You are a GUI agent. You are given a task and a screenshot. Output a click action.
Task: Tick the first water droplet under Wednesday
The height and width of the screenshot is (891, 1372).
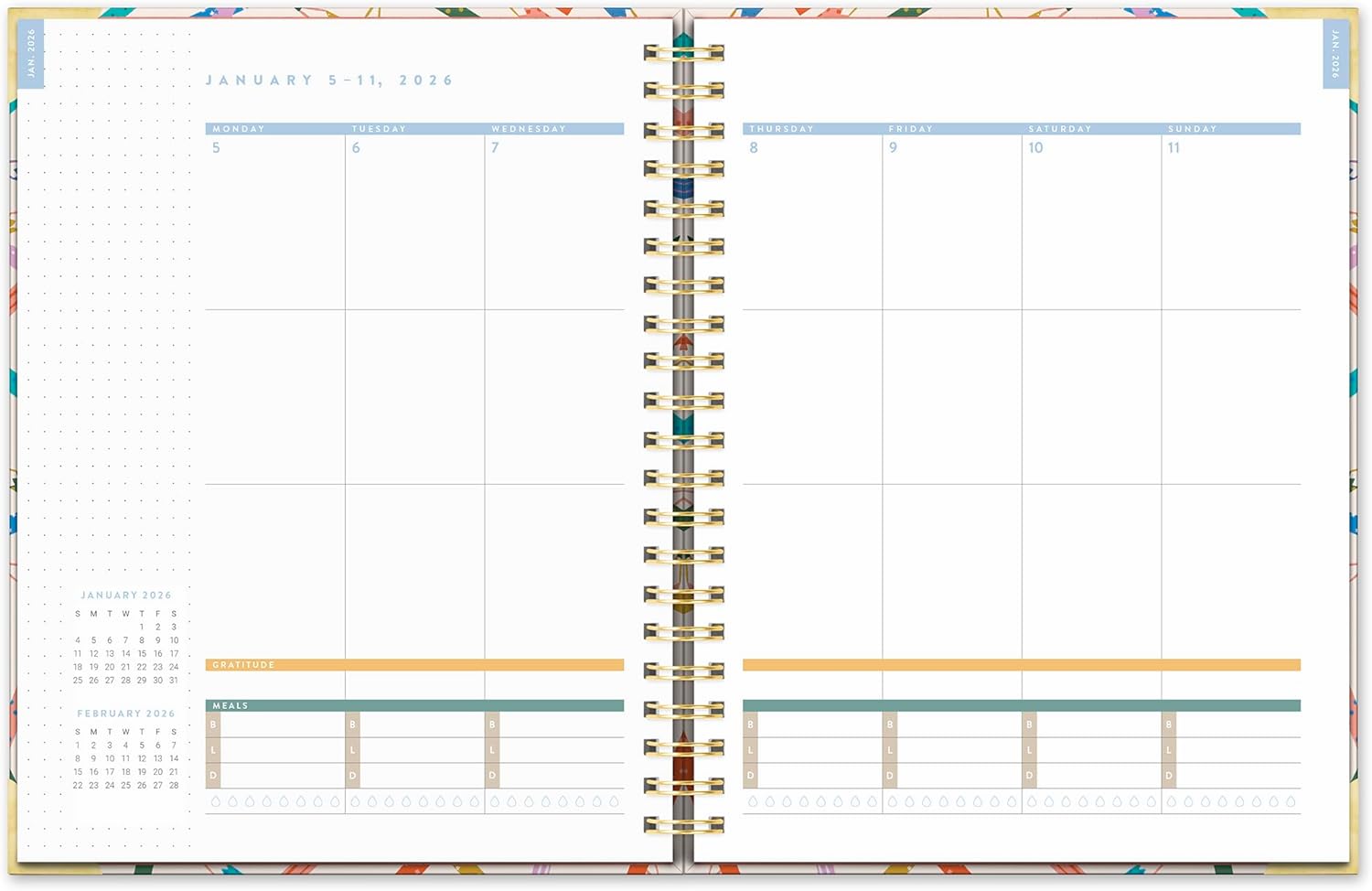click(495, 801)
